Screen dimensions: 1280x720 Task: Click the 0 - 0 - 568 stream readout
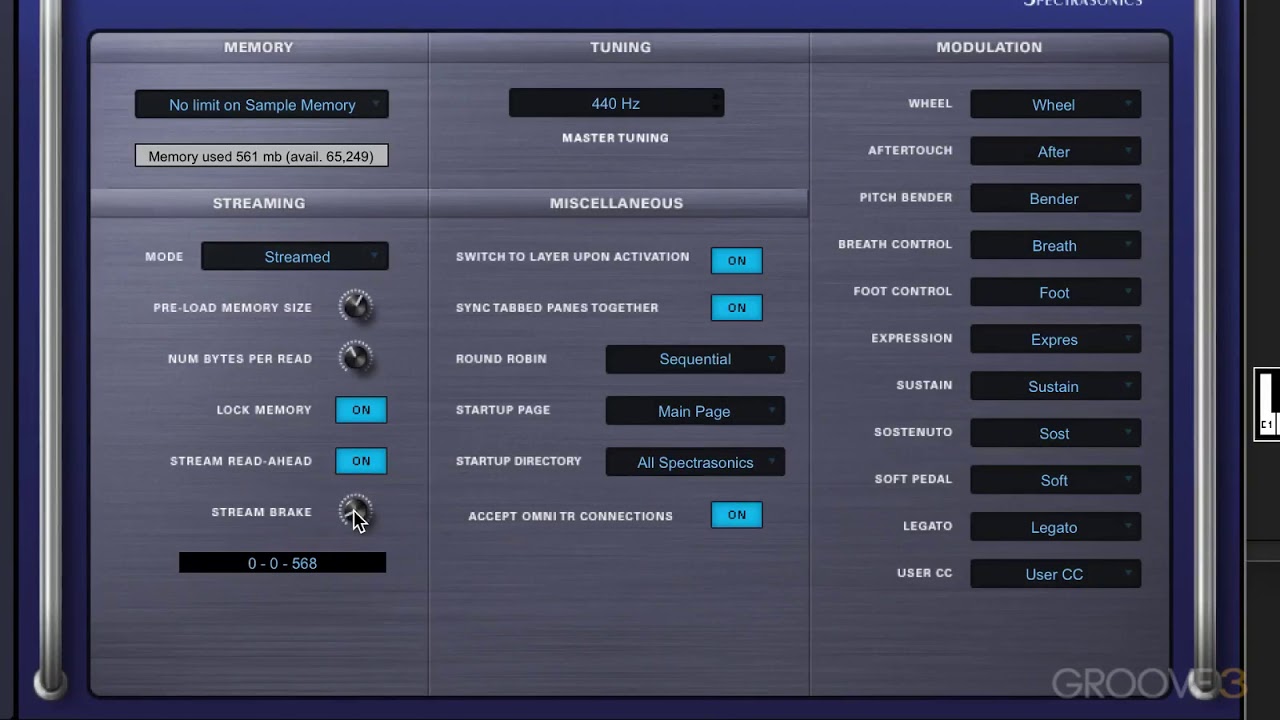(282, 563)
